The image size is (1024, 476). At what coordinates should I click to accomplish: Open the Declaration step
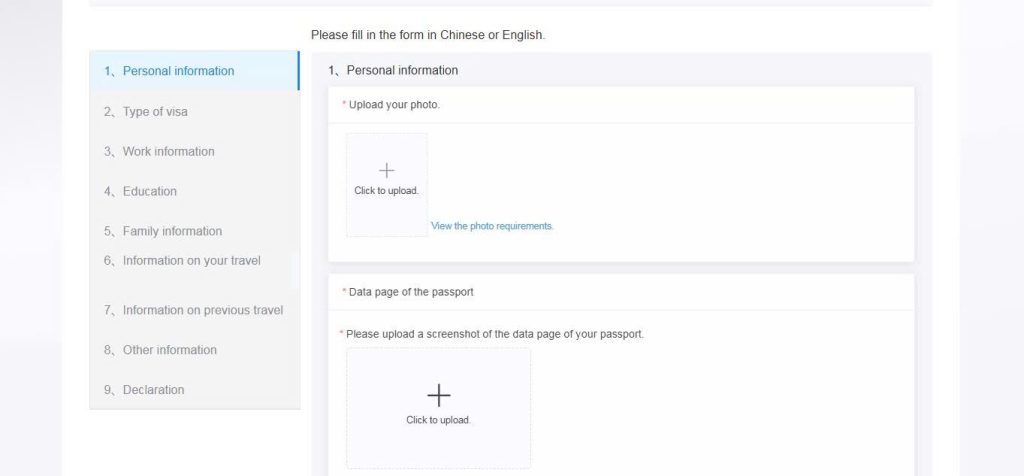153,390
